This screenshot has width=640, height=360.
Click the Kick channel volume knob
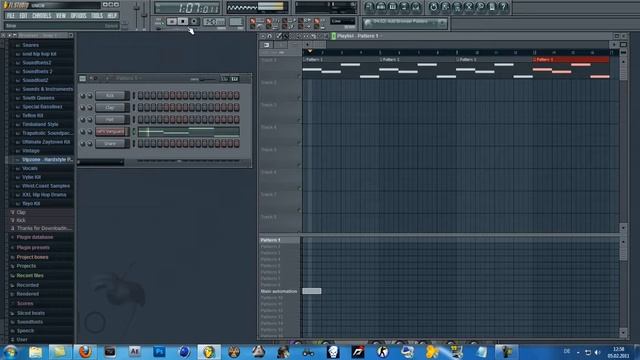(90, 96)
